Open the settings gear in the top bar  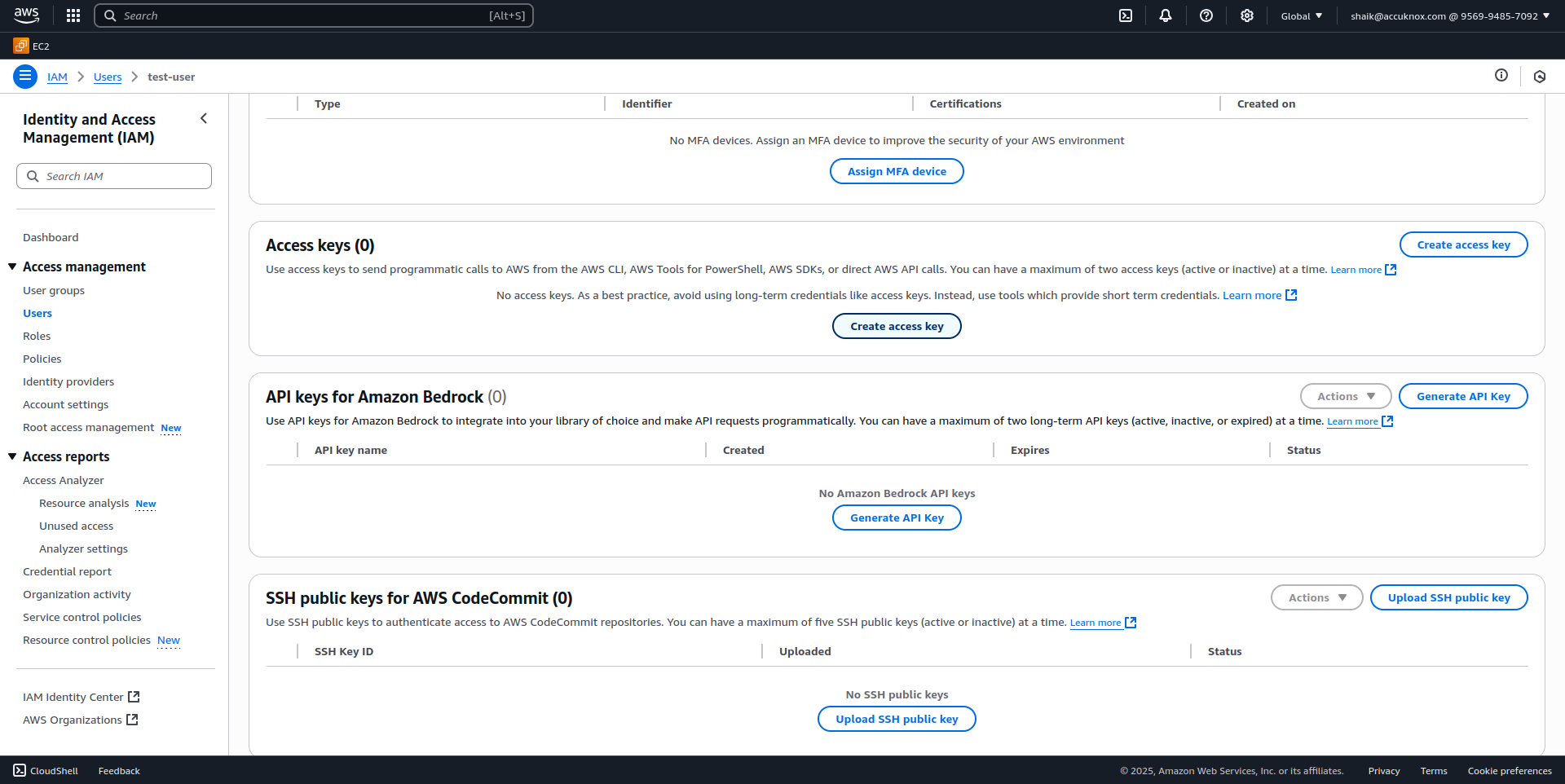[x=1247, y=15]
